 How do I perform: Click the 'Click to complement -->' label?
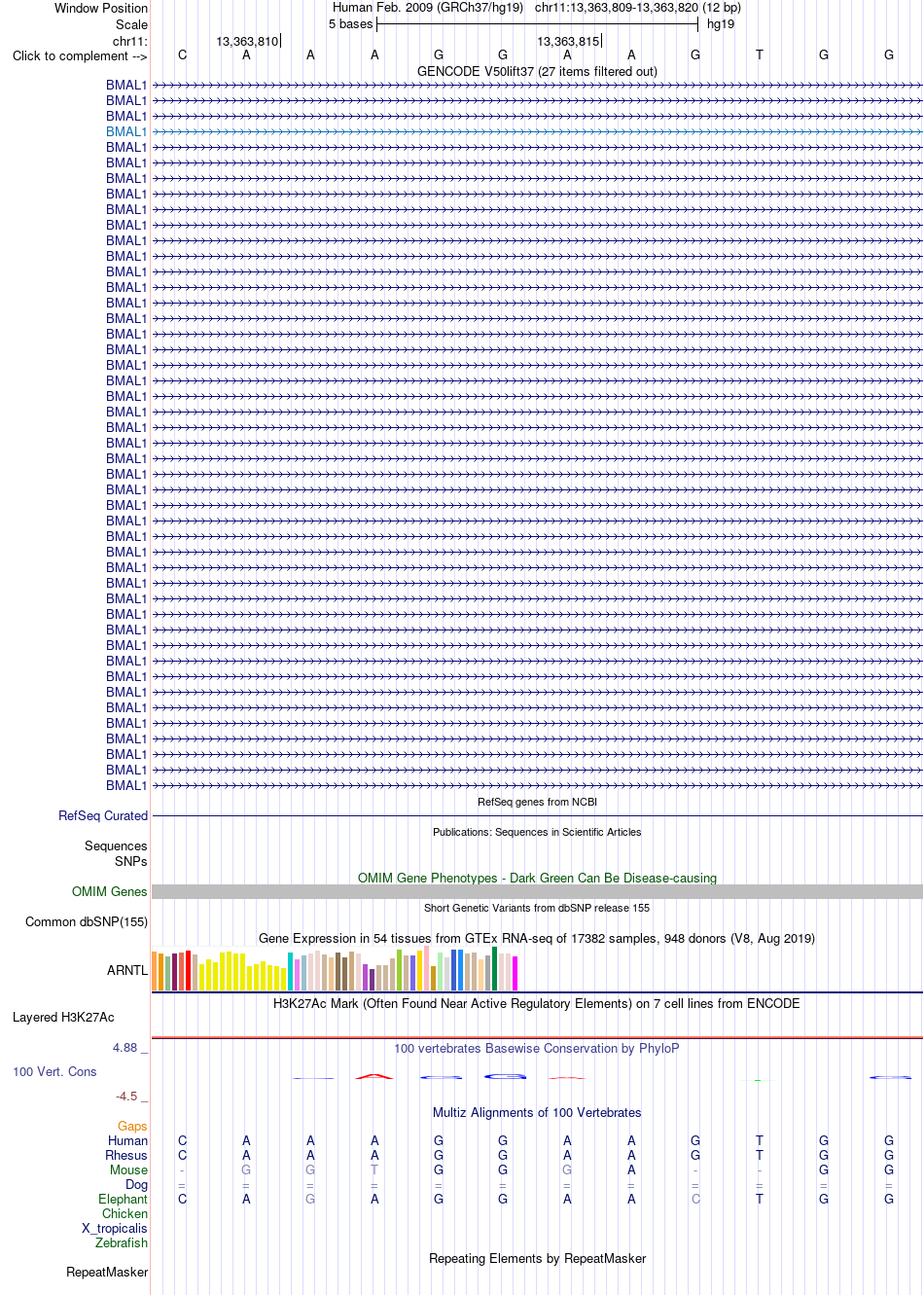coord(80,55)
